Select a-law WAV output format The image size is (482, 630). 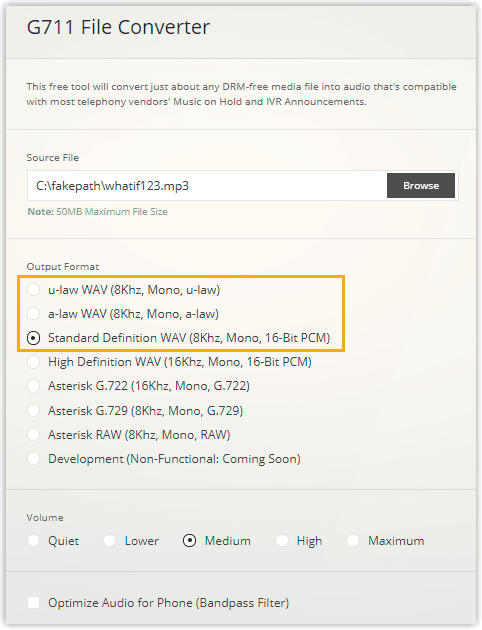click(33, 314)
